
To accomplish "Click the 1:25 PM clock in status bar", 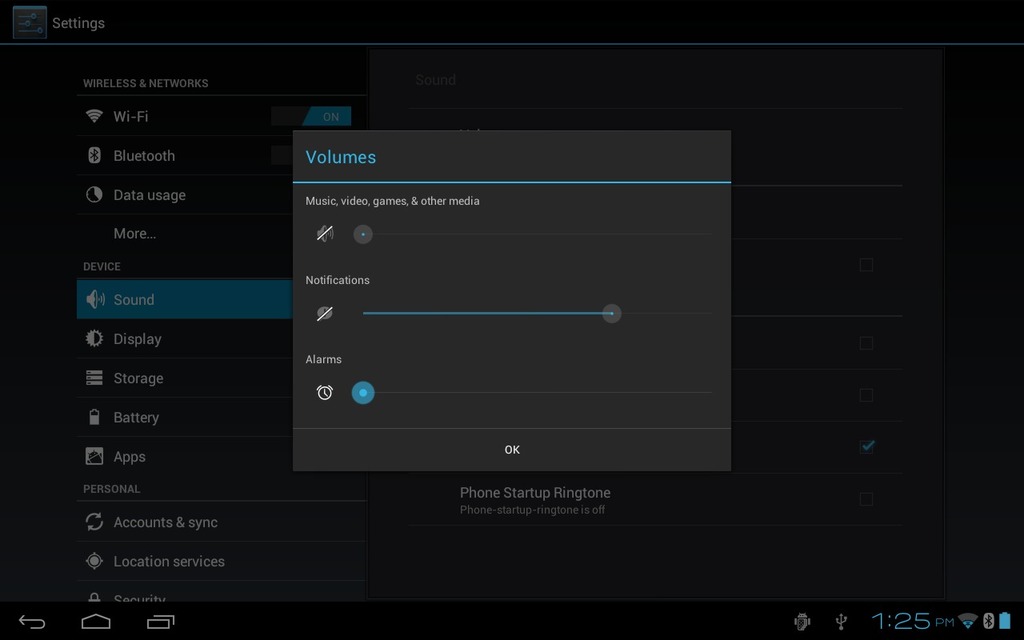I will (912, 621).
